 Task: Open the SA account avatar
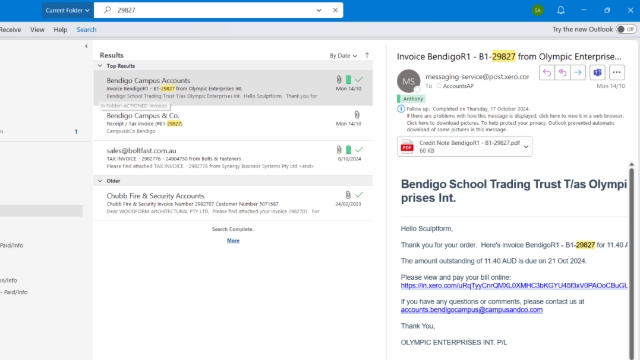click(538, 10)
